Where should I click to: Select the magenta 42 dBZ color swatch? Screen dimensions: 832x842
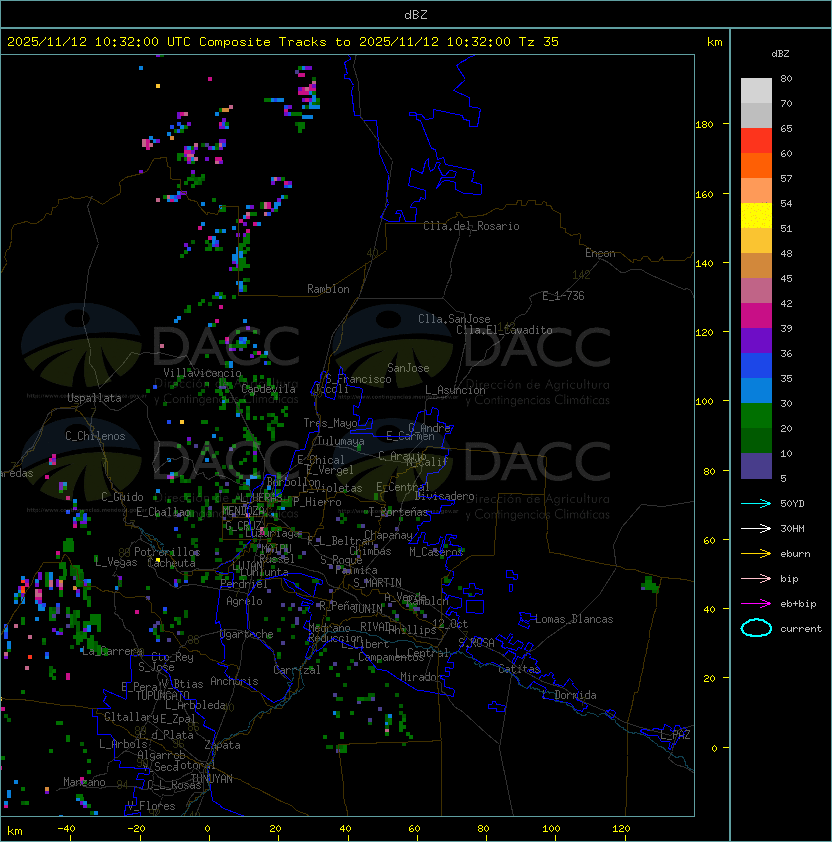(x=756, y=315)
